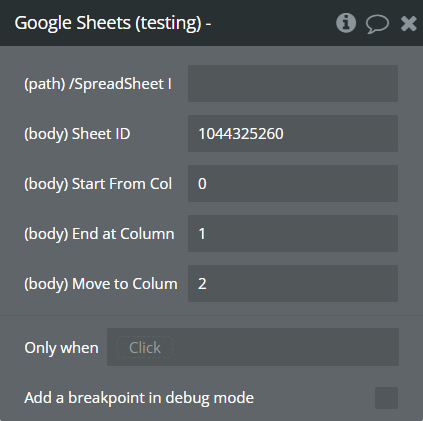Screen dimensions: 423x421
Task: Click the 'Add a breakpoint in debug mode' label
Action: 139,398
